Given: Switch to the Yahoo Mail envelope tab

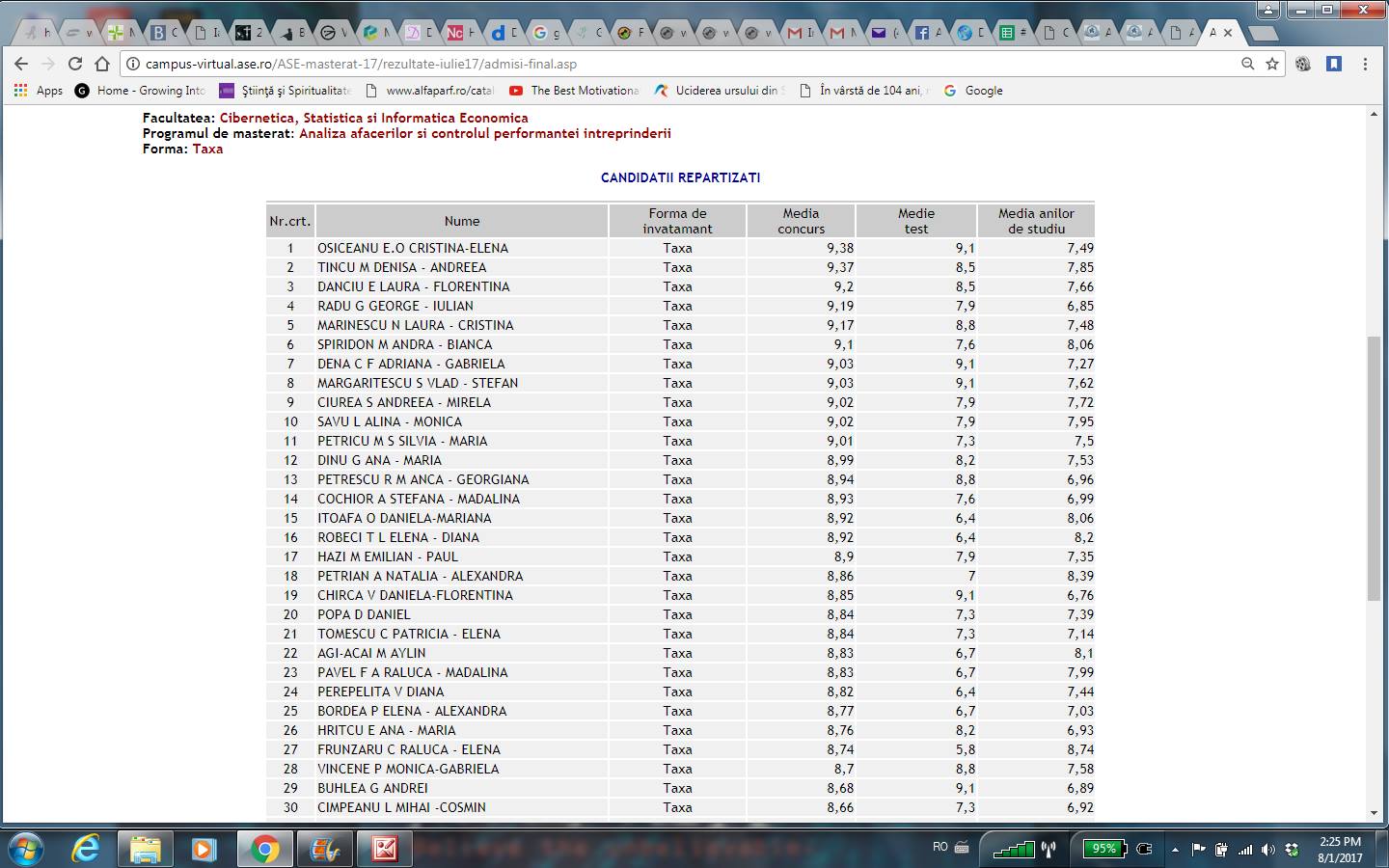Looking at the screenshot, I should click(x=886, y=32).
